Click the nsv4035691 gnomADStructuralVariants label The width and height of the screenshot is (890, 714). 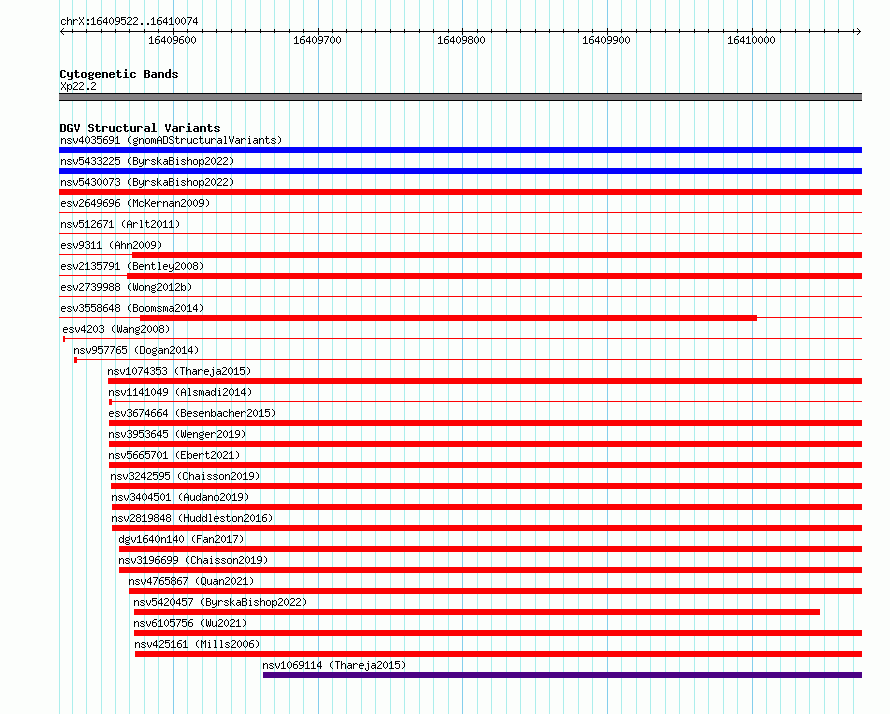[x=171, y=140]
